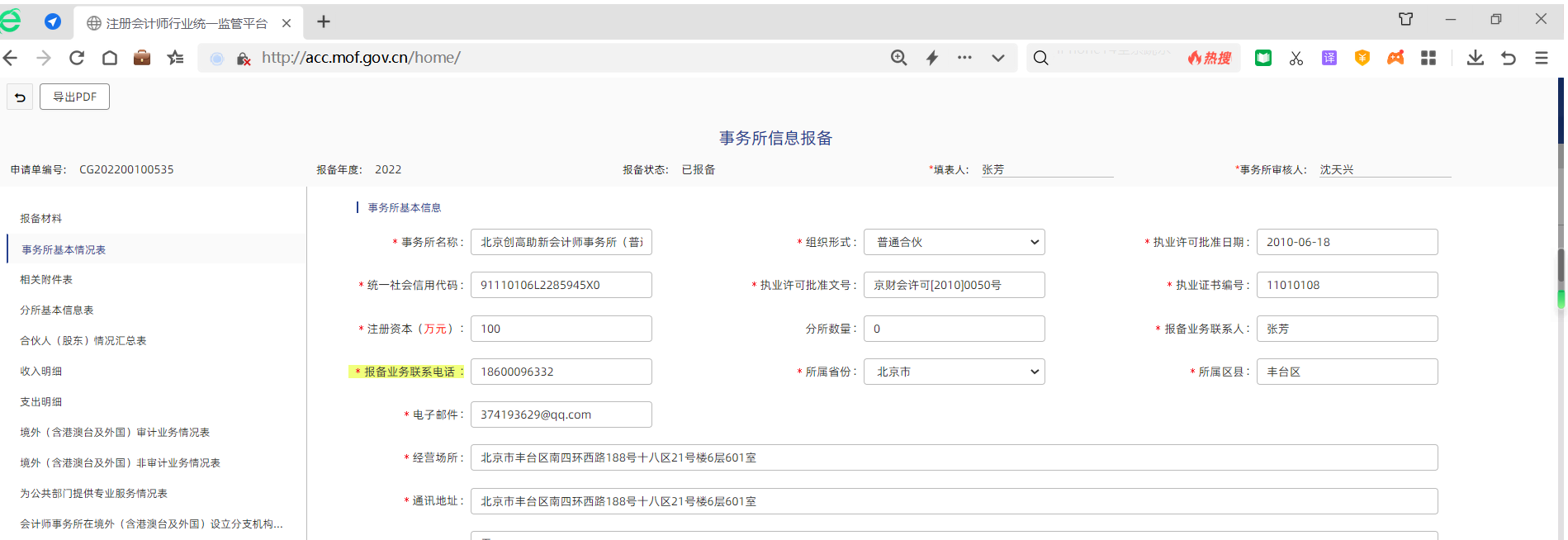Open a new browser tab
The image size is (1568, 540).
coord(324,22)
